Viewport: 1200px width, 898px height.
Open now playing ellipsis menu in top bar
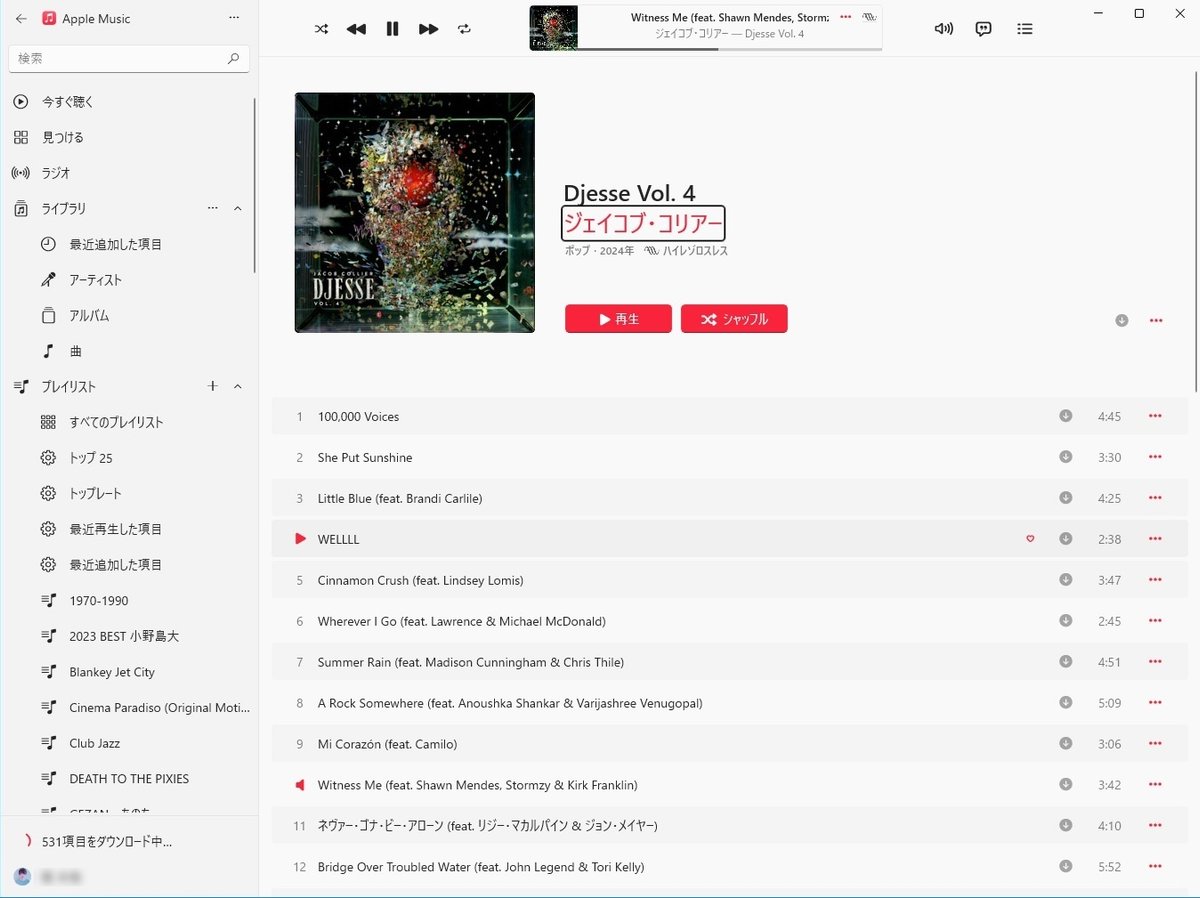pyautogui.click(x=846, y=17)
